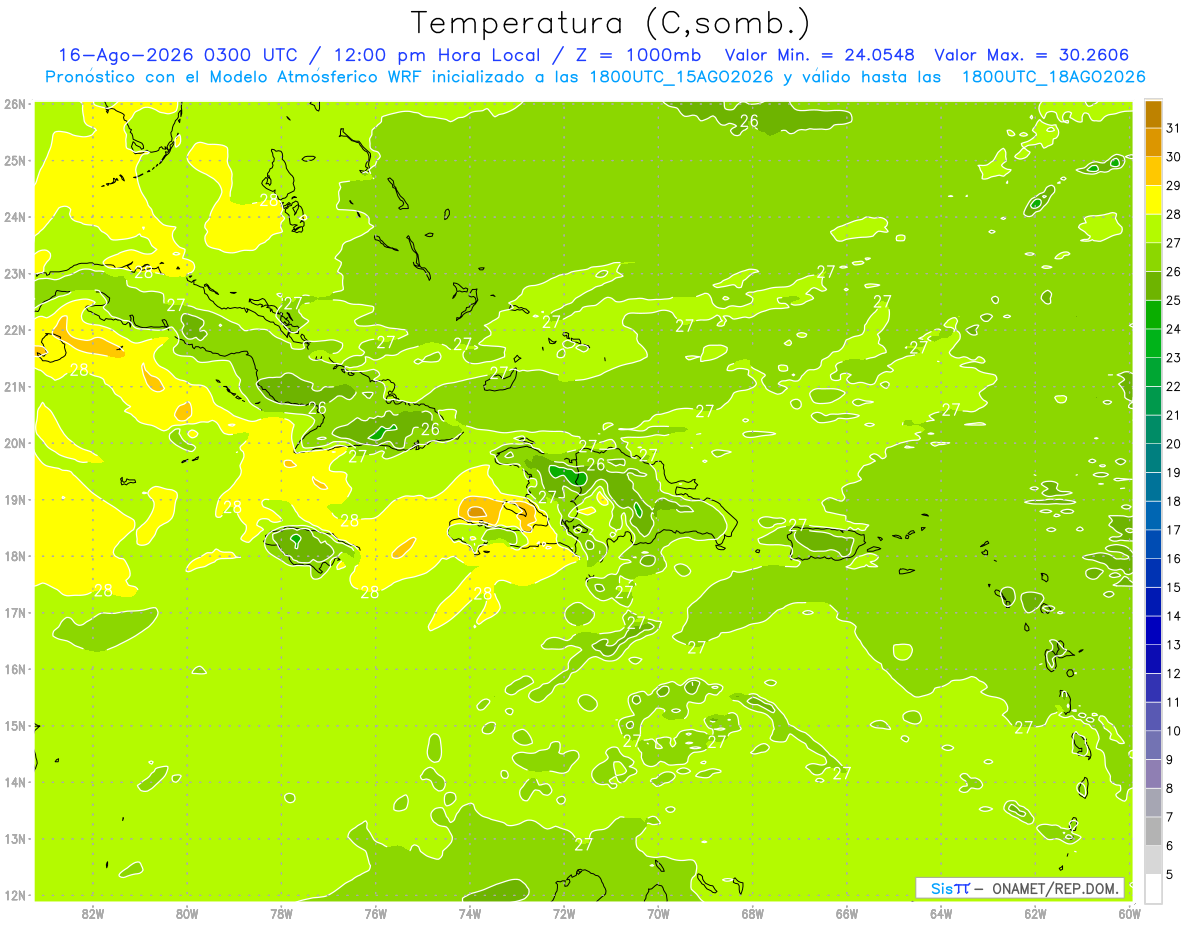The image size is (1200, 927).
Task: Click the '72W' longitude axis label
Action: coord(564,913)
